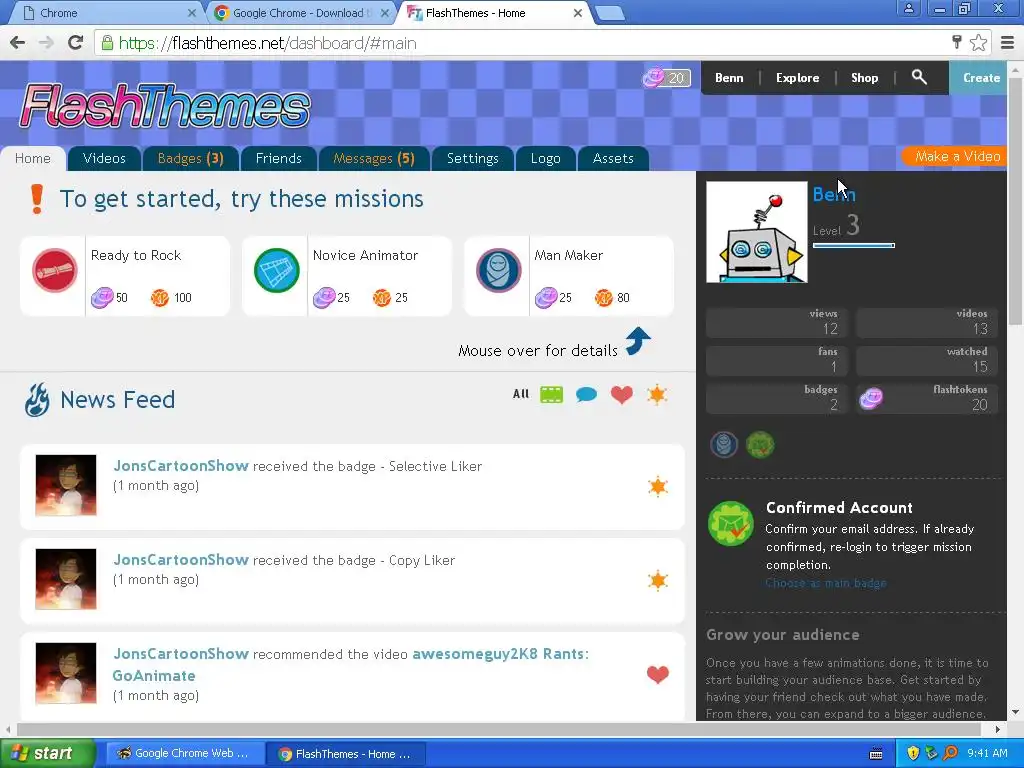Click the Grow your audience heading
Viewport: 1024px width, 768px height.
pyautogui.click(x=782, y=635)
